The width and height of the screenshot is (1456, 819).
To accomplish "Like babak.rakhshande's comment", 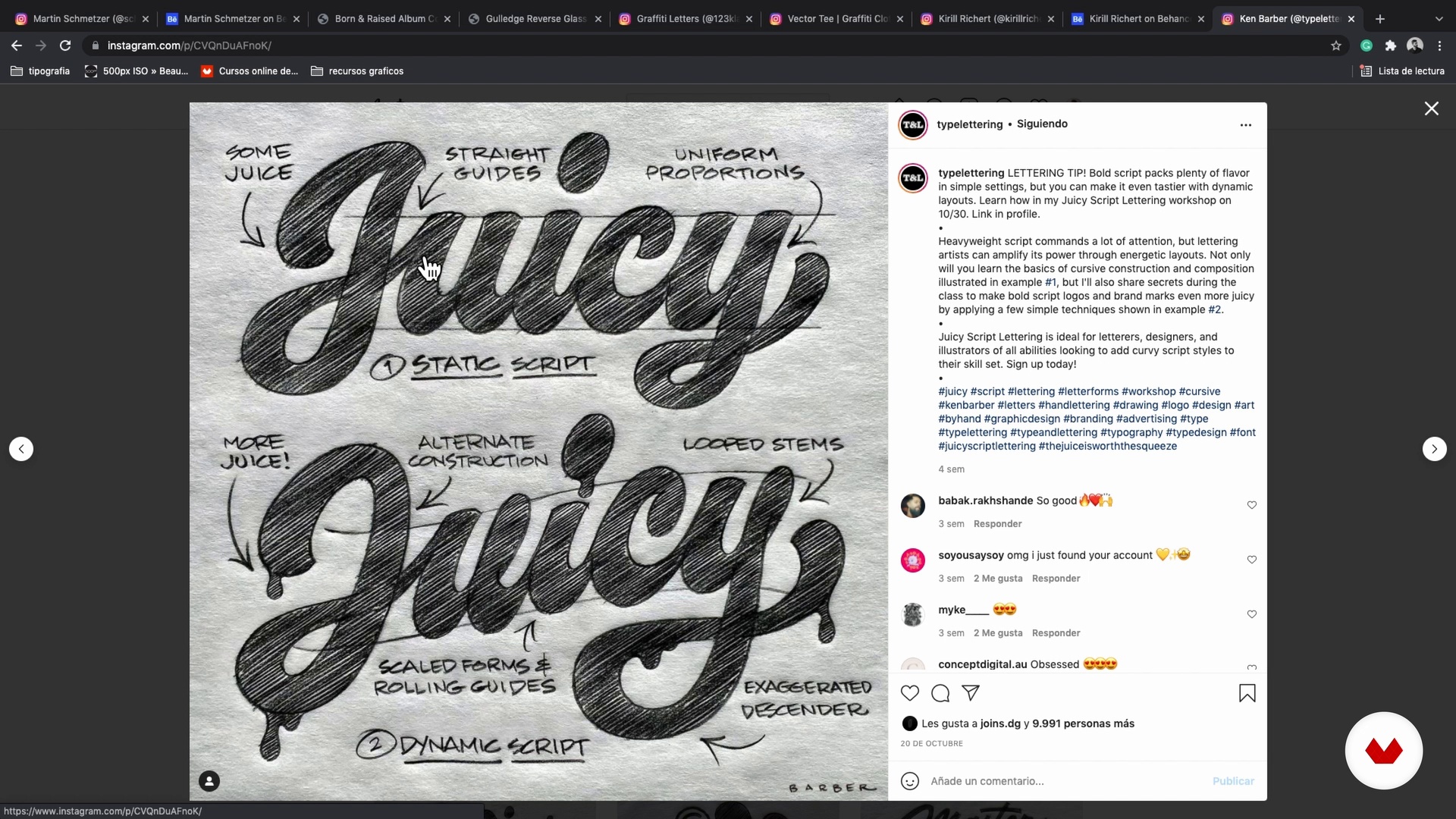I will [1252, 505].
